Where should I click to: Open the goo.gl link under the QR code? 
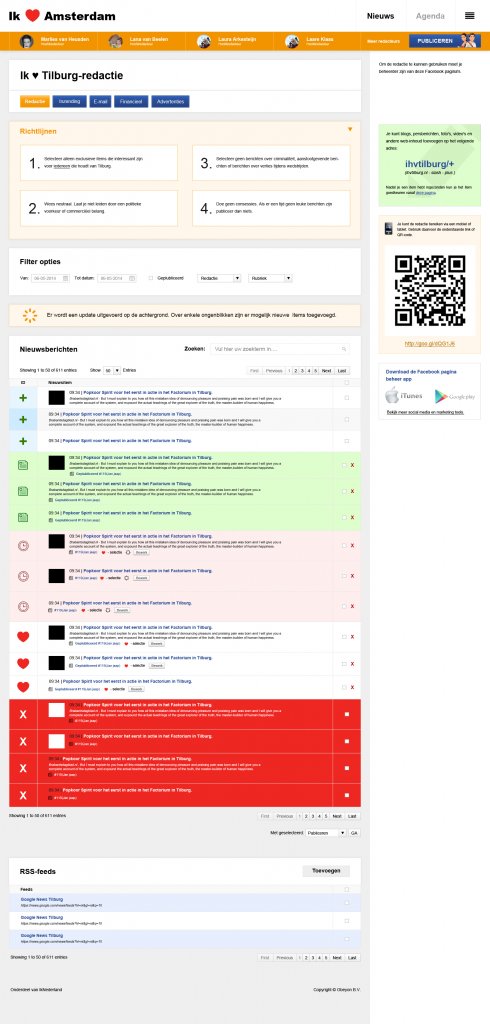429,344
